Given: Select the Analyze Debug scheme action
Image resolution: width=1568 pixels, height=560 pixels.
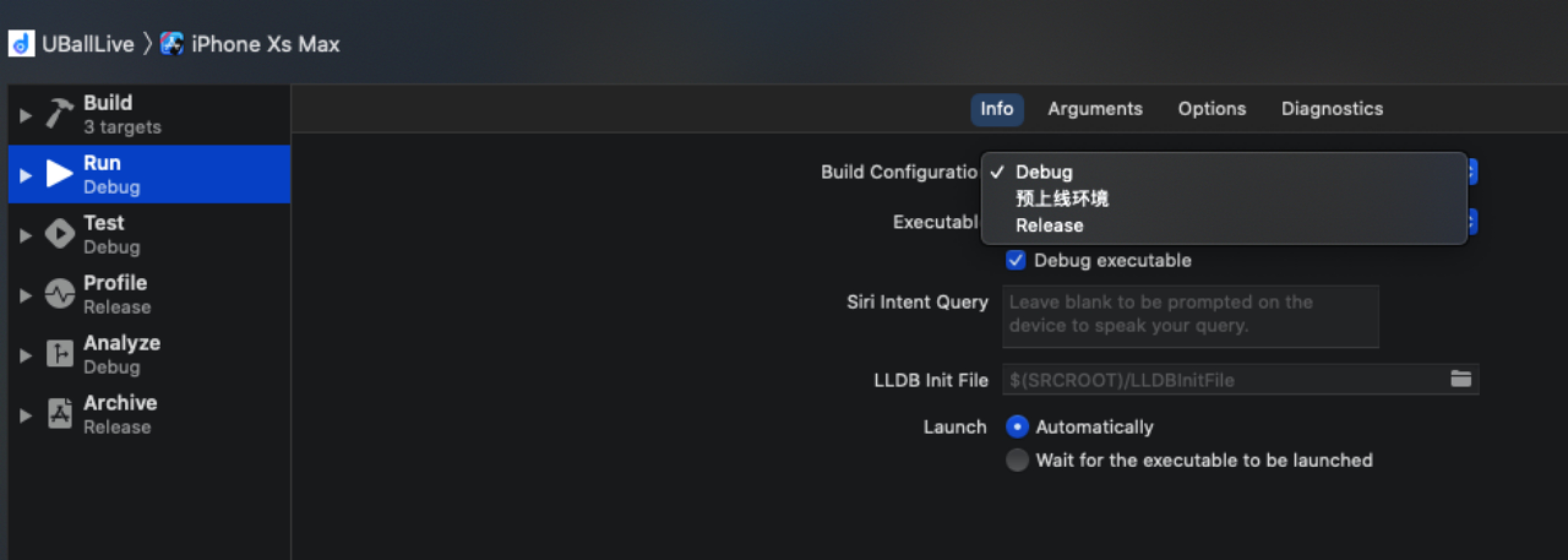Looking at the screenshot, I should [x=149, y=354].
